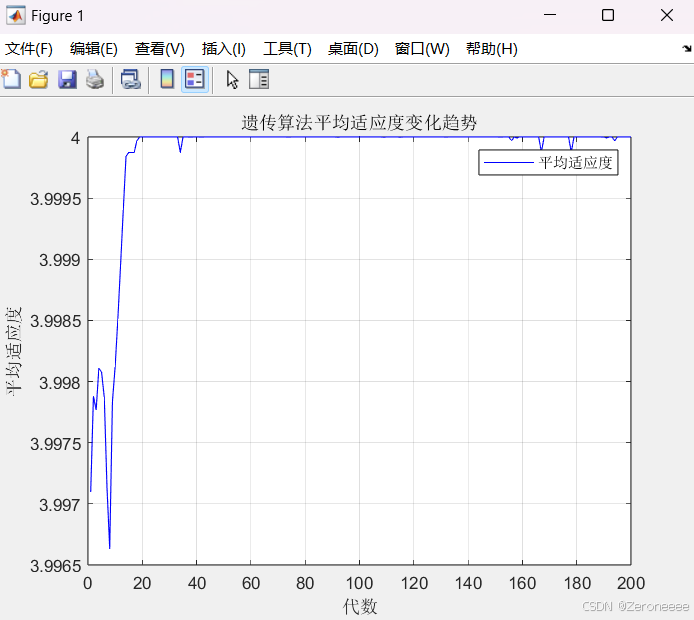Click the x-axis label 代数

(x=360, y=606)
